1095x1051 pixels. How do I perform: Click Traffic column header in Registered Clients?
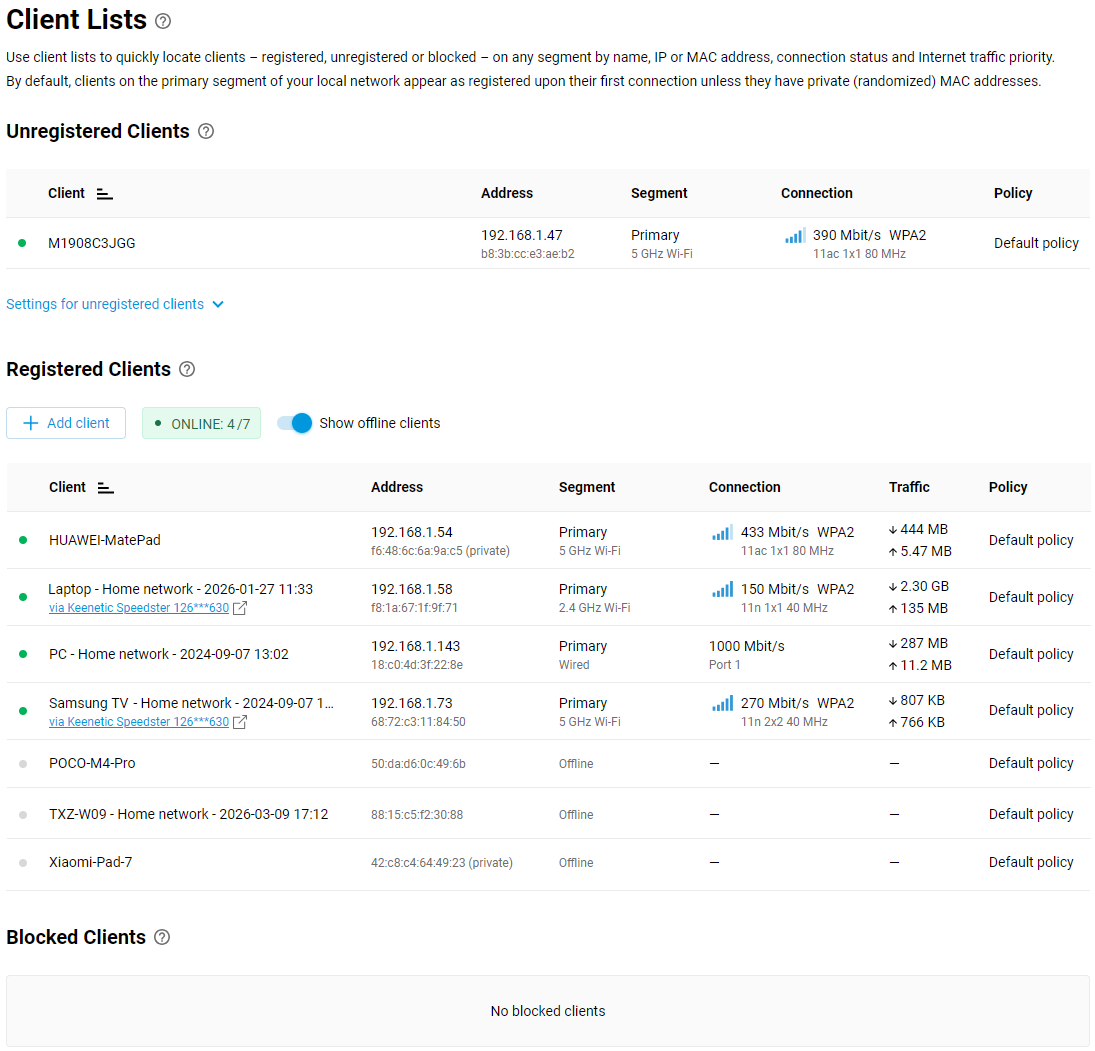(909, 487)
